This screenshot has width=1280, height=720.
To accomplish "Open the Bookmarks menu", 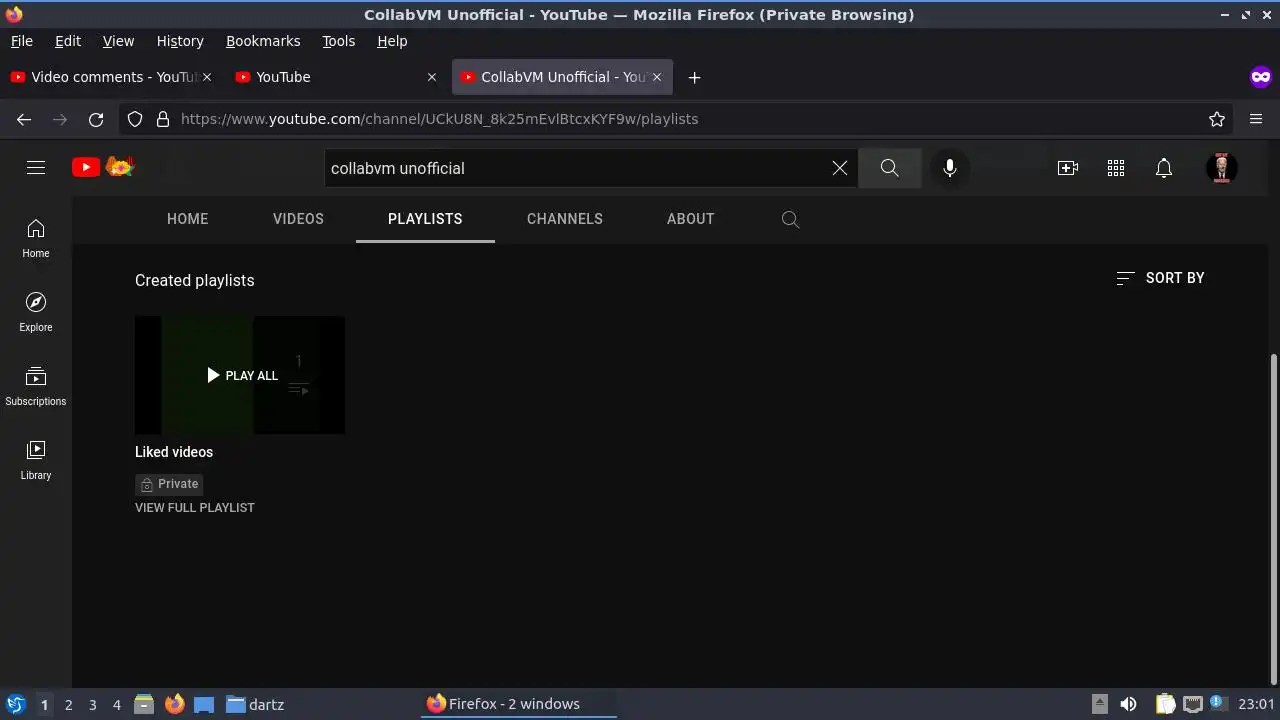I will 263,41.
